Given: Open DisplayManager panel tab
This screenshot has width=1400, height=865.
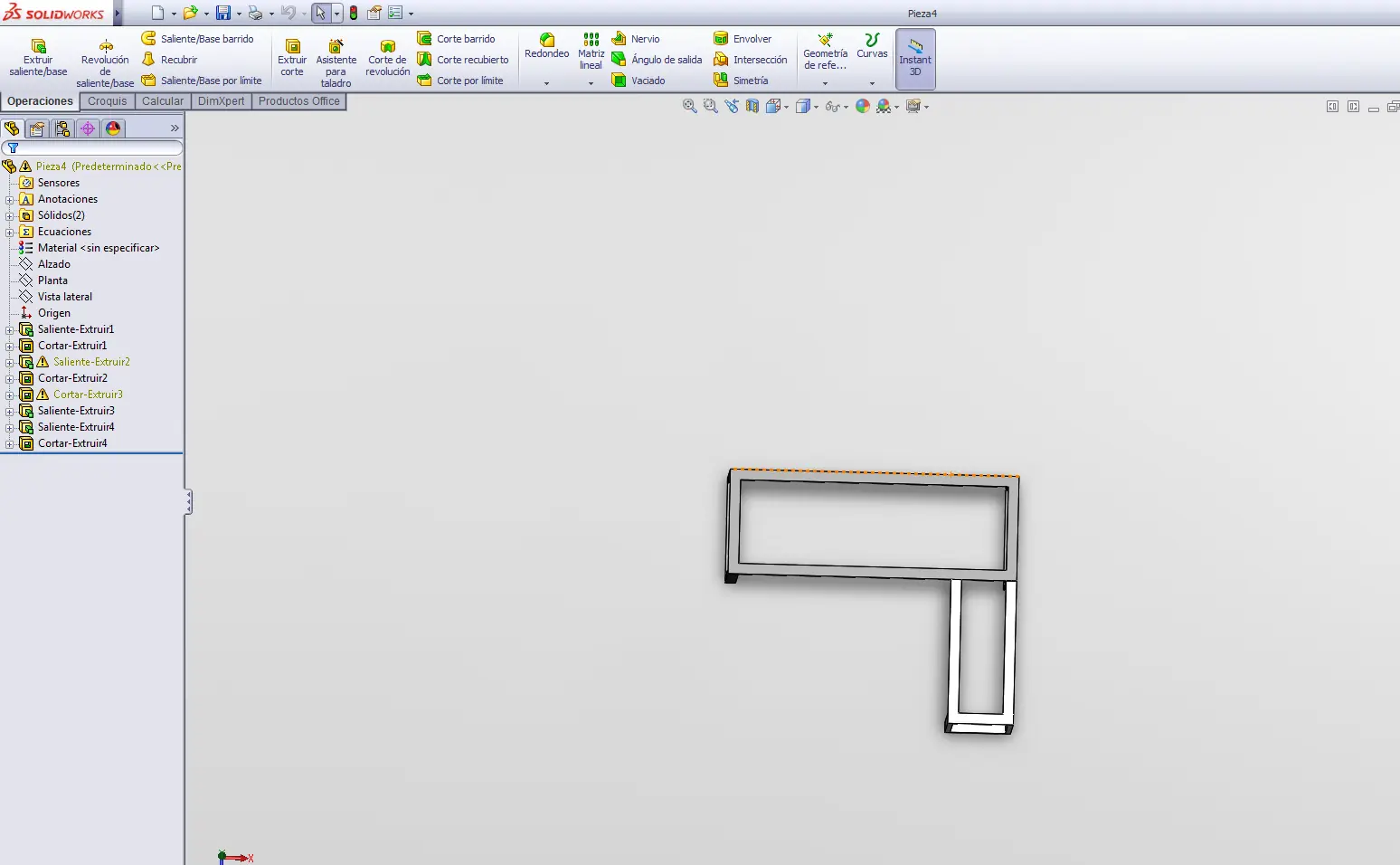Looking at the screenshot, I should coord(113,128).
